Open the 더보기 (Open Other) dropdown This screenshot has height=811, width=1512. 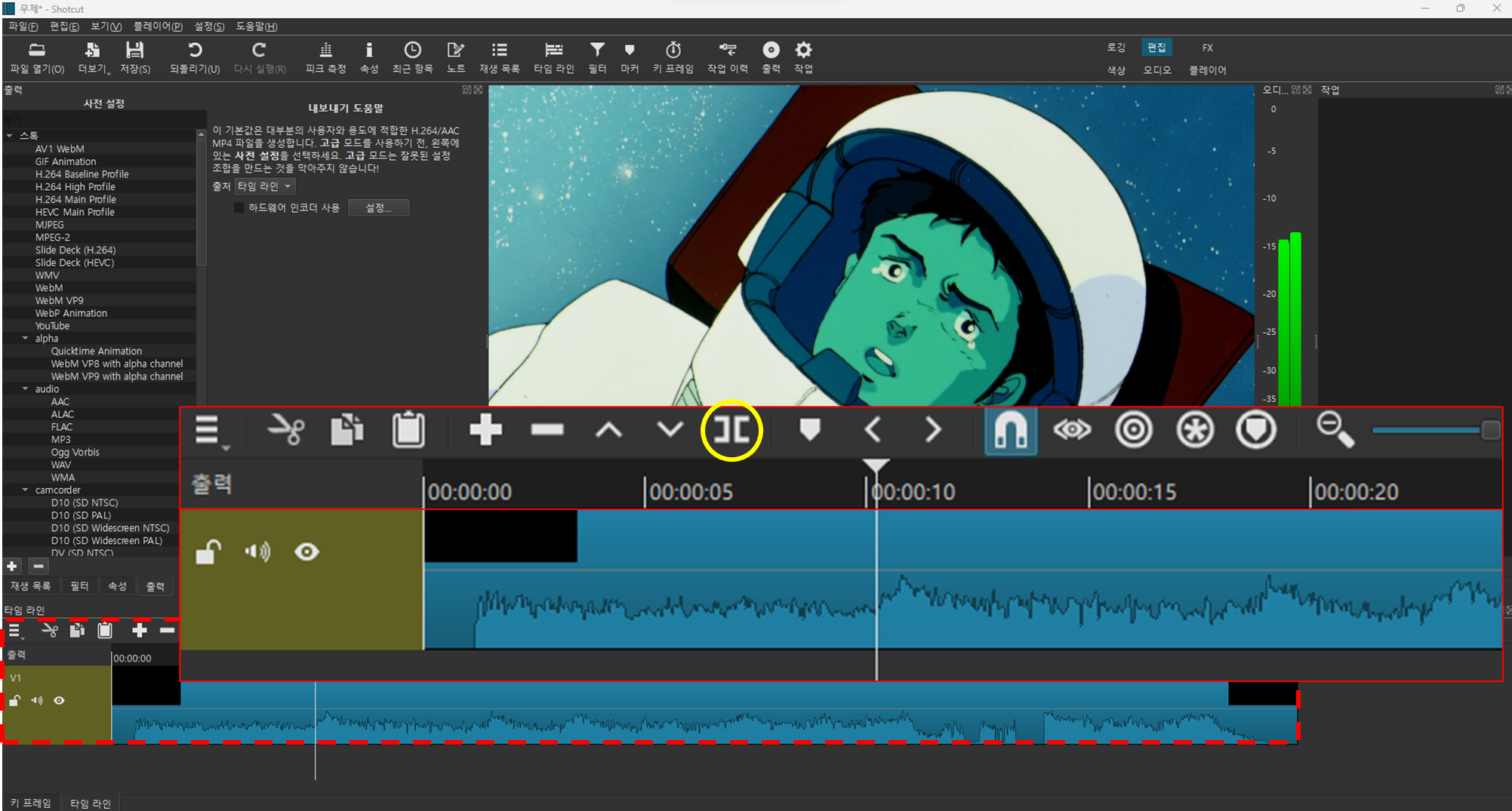[x=93, y=57]
